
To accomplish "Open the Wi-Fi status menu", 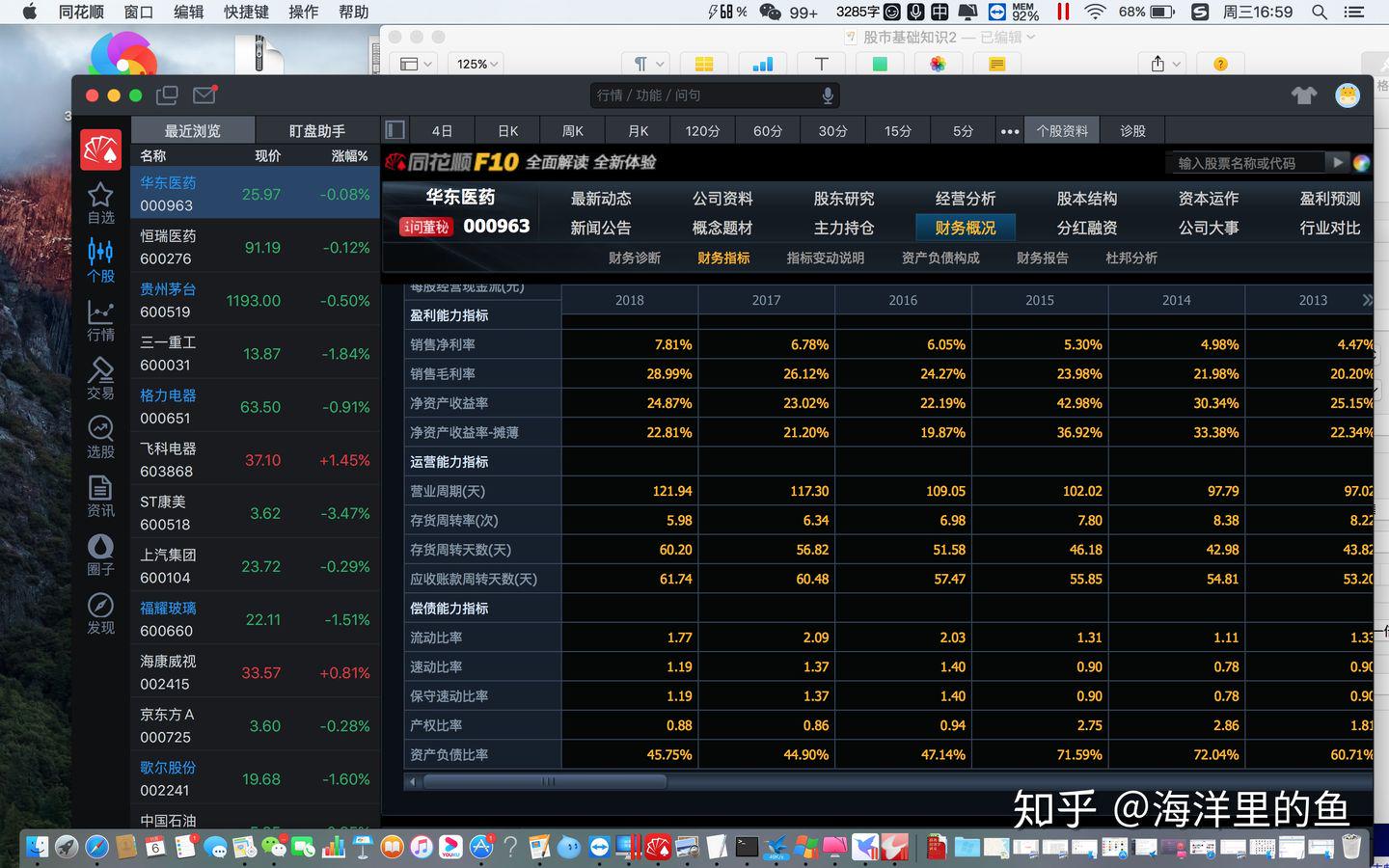I will pos(1095,12).
